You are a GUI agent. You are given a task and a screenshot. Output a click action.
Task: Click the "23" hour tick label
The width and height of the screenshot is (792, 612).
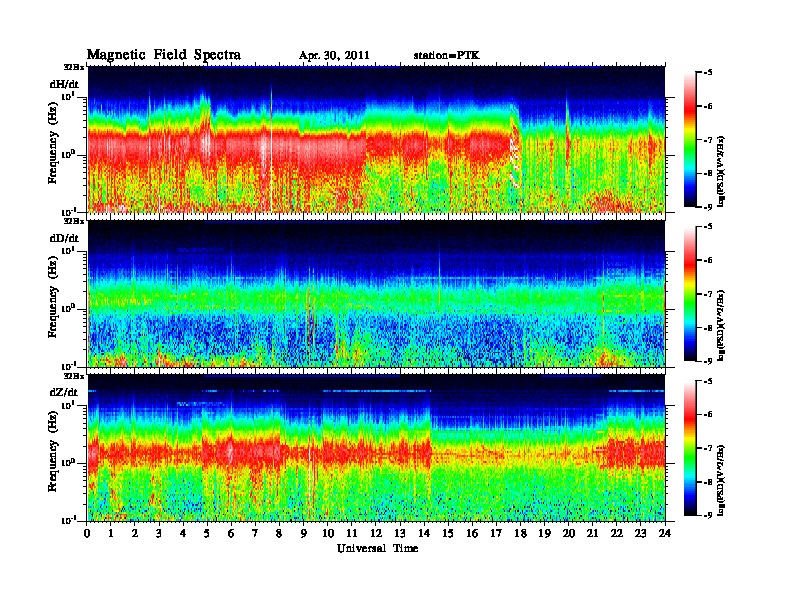[x=641, y=534]
